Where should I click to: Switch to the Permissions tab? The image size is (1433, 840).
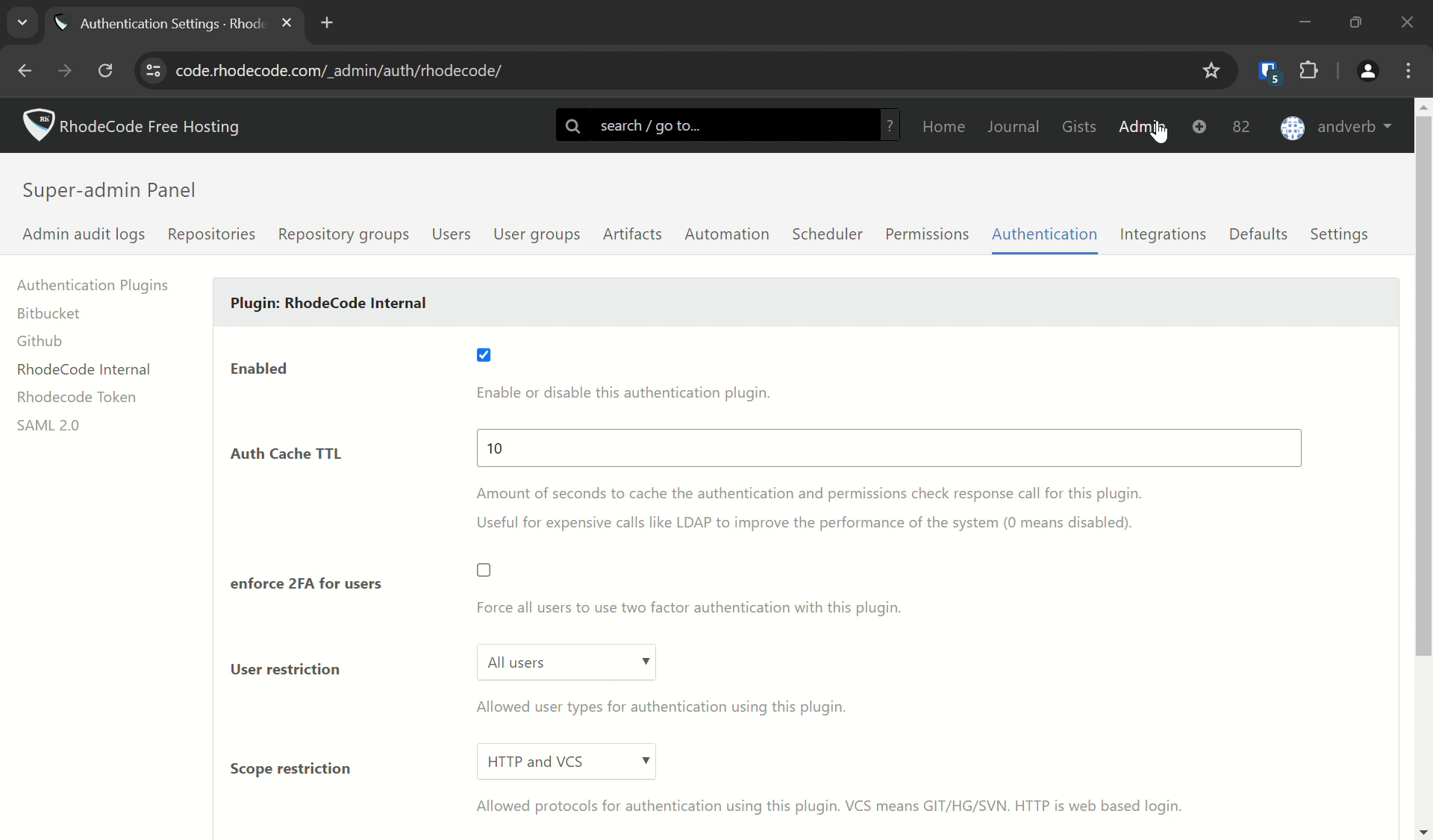[x=927, y=234]
